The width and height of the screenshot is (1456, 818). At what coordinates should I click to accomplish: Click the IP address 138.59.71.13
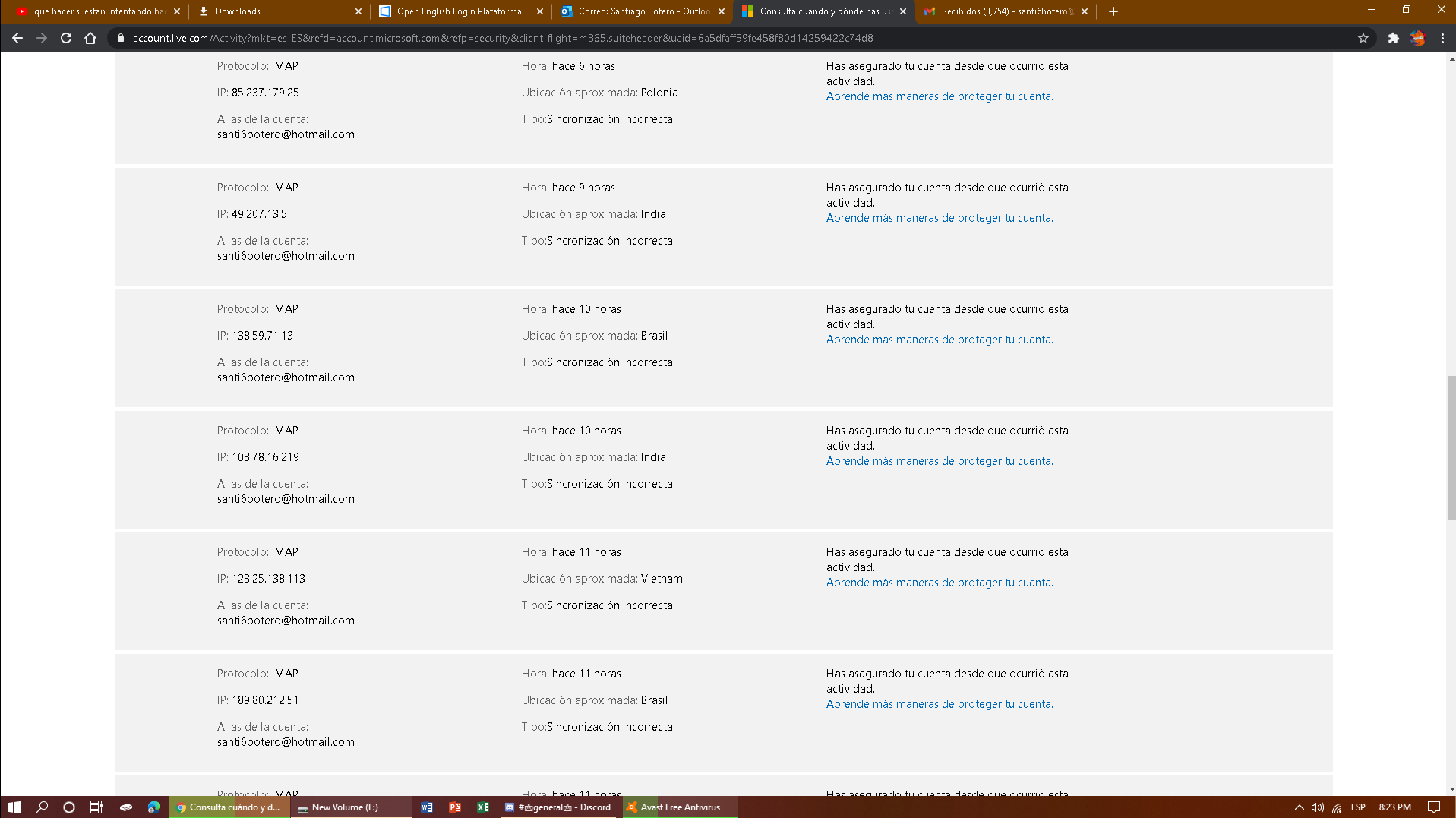pyautogui.click(x=262, y=336)
